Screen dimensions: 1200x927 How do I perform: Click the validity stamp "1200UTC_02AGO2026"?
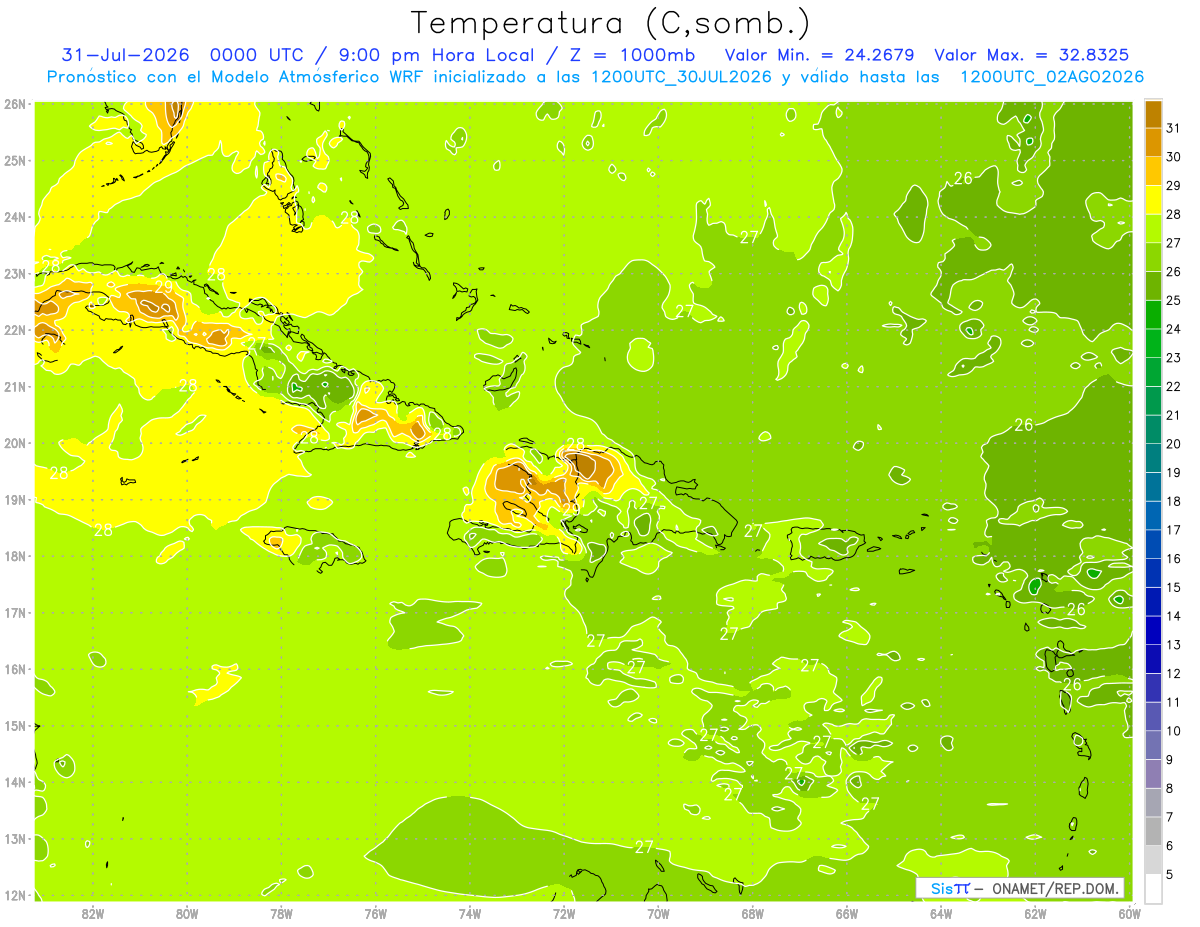[x=1052, y=77]
